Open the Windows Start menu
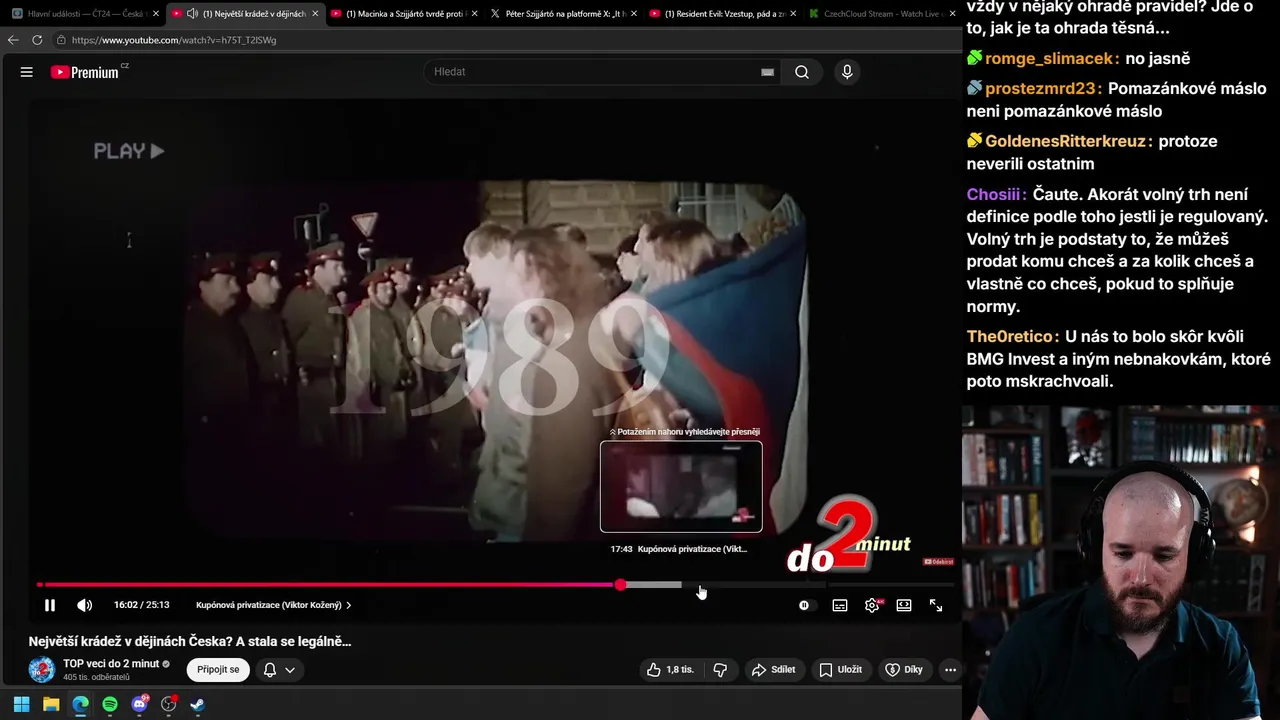The height and width of the screenshot is (720, 1280). coord(21,704)
